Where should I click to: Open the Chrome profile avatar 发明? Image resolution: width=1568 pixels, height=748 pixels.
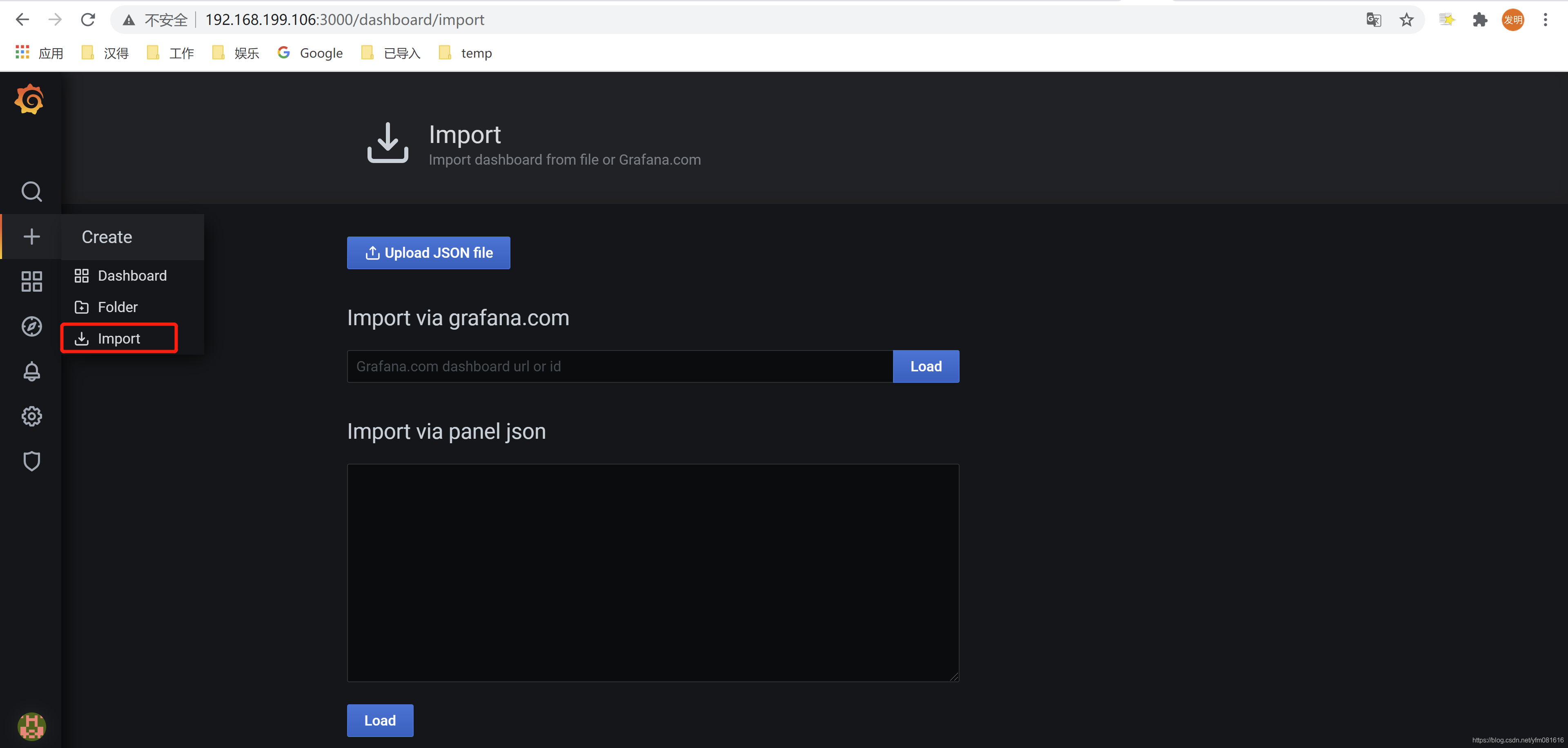1513,20
